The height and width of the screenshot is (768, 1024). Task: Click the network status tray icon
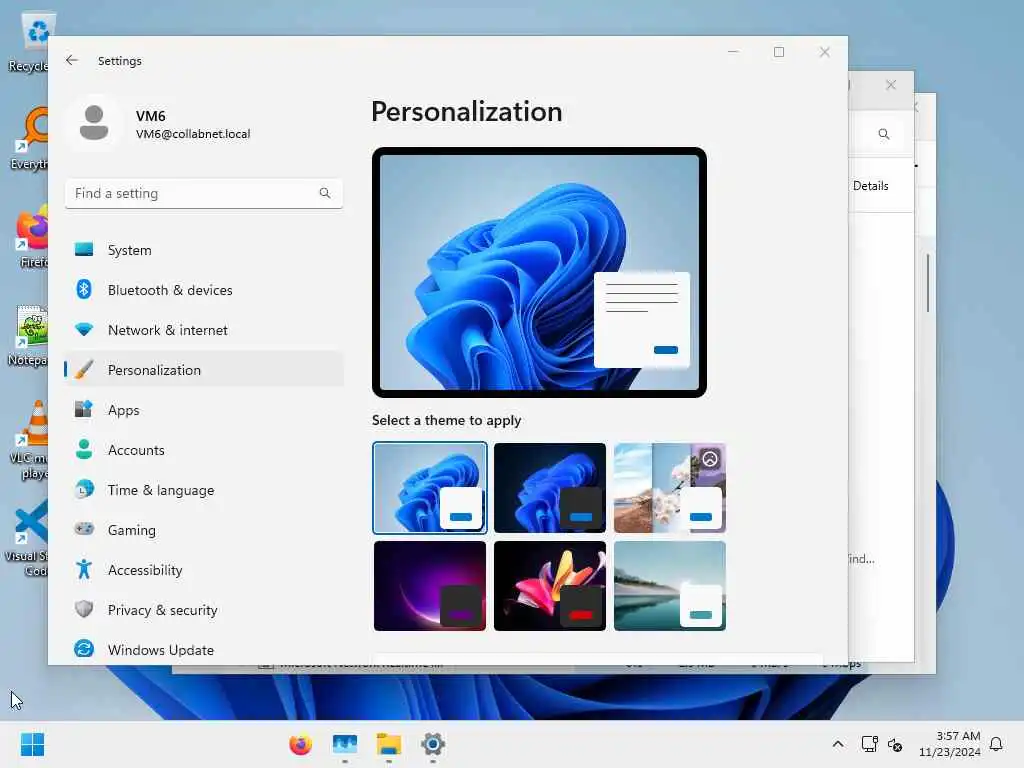(869, 744)
